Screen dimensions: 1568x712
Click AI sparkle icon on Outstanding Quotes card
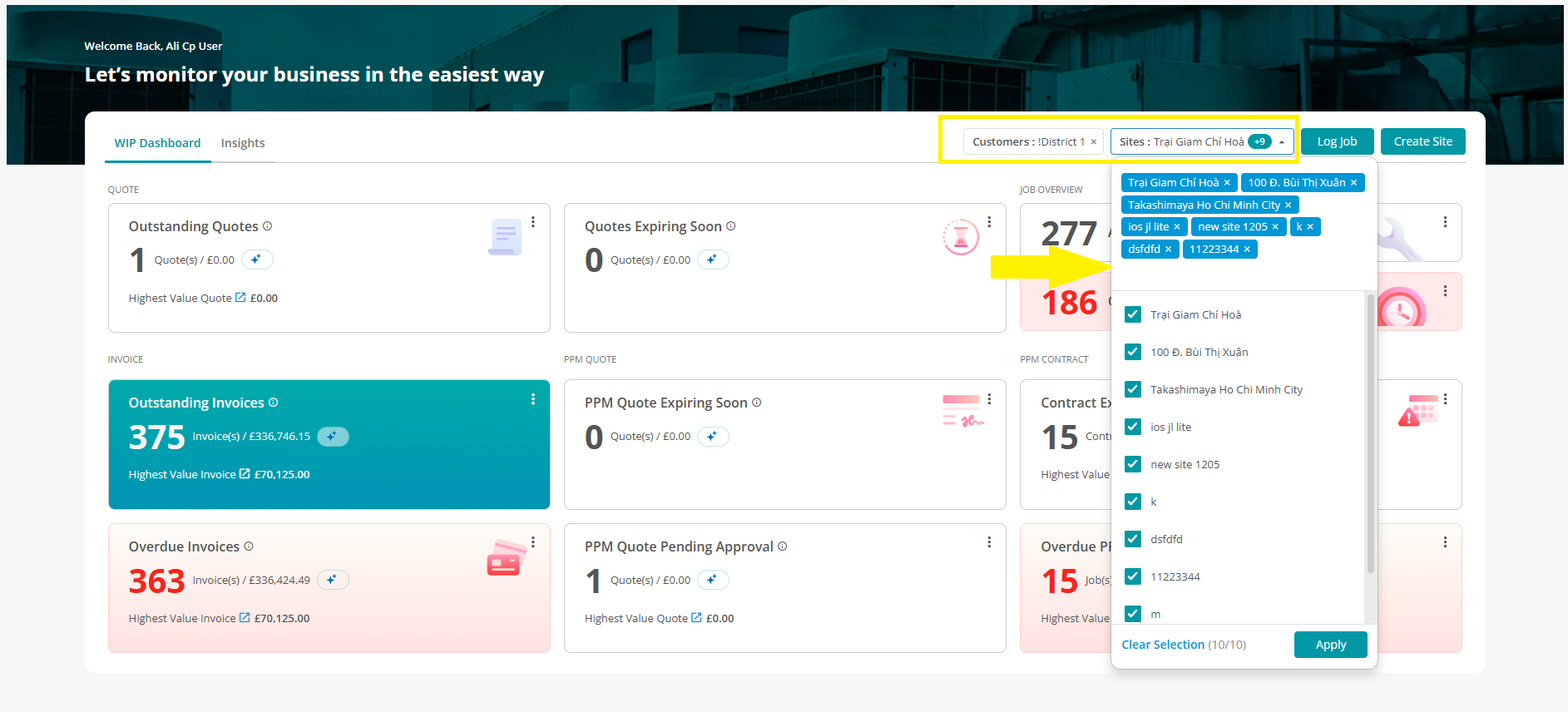click(257, 260)
